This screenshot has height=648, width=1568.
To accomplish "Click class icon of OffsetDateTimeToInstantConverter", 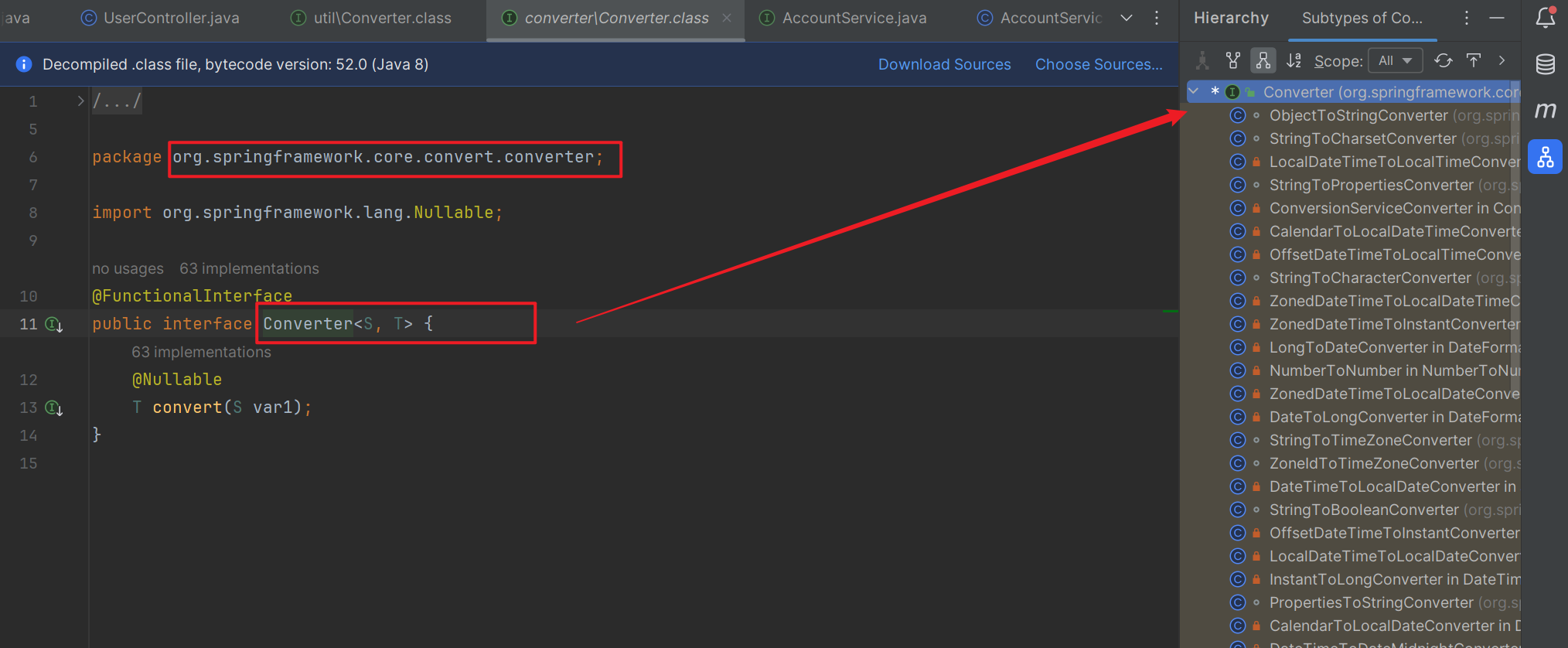I will pos(1238,533).
